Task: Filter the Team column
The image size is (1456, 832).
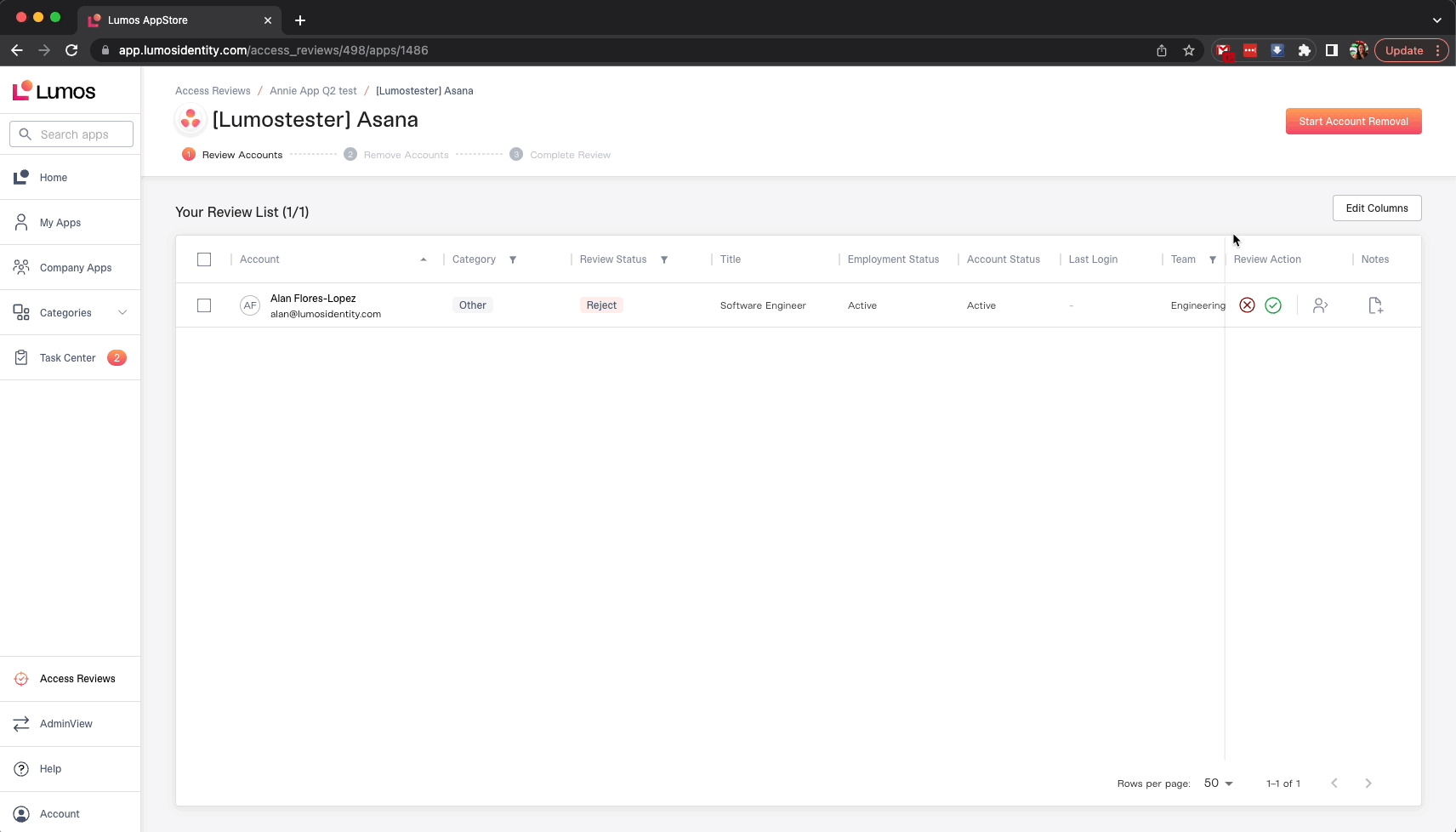Action: [1213, 259]
